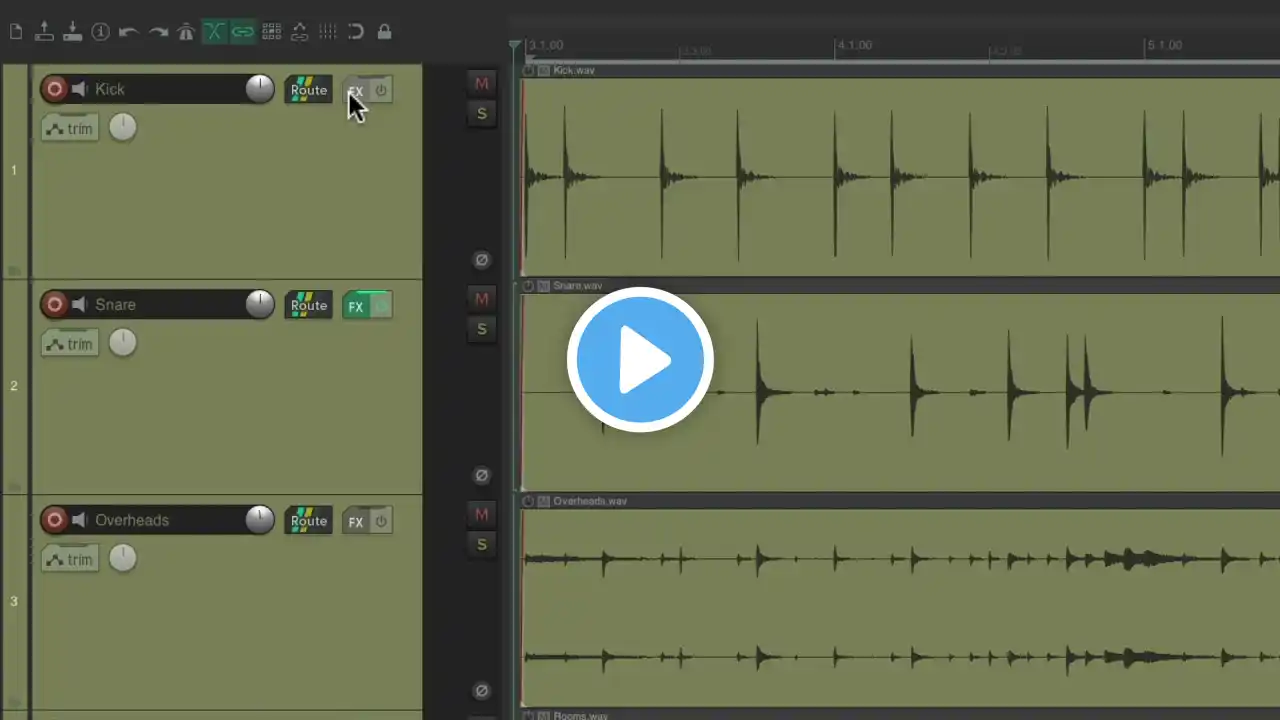Select the Kick.wav item title text
Image resolution: width=1280 pixels, height=720 pixels.
click(574, 71)
